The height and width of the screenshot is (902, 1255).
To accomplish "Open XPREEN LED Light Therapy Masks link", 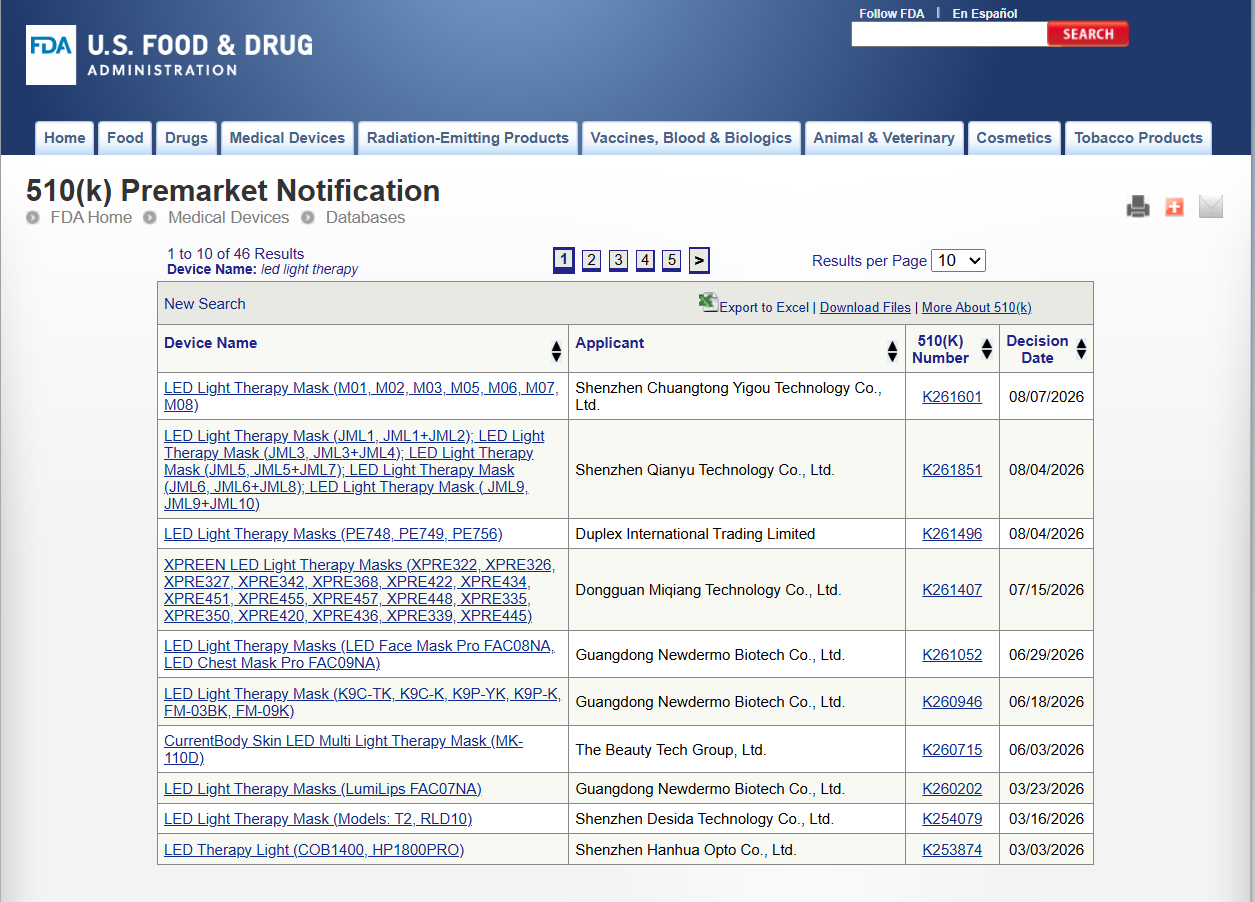I will (x=359, y=590).
